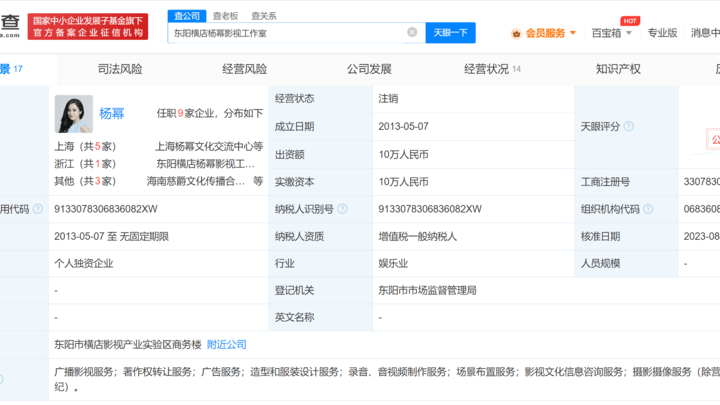Screen dimensions: 720x405
Task: Click 2013-05-07 至 无固定期限 business term
Action: point(112,236)
